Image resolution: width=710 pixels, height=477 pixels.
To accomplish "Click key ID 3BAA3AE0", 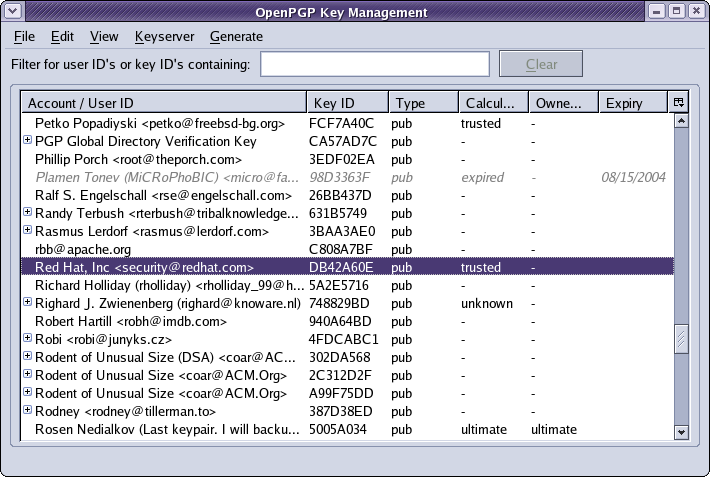I will [342, 231].
